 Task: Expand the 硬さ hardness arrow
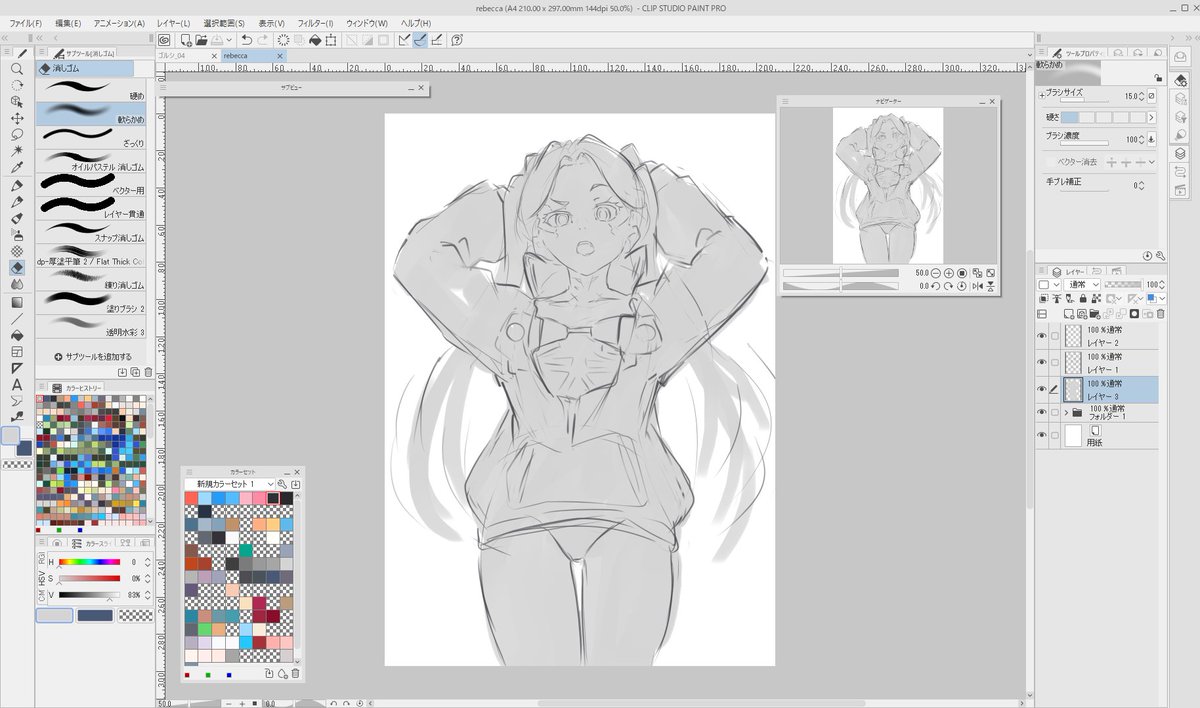pyautogui.click(x=1151, y=118)
